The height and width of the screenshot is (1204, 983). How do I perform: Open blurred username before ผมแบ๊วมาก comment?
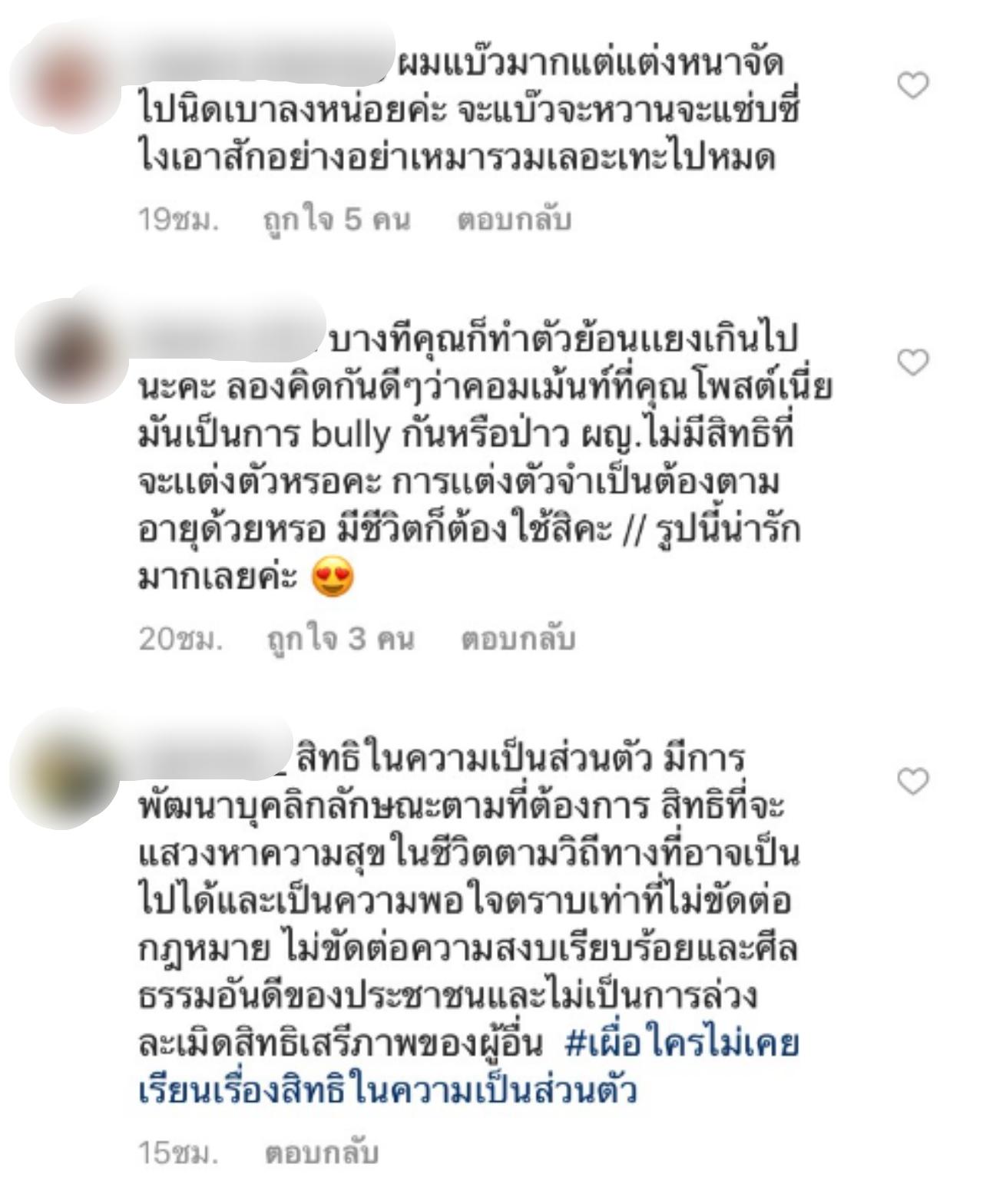(x=266, y=64)
